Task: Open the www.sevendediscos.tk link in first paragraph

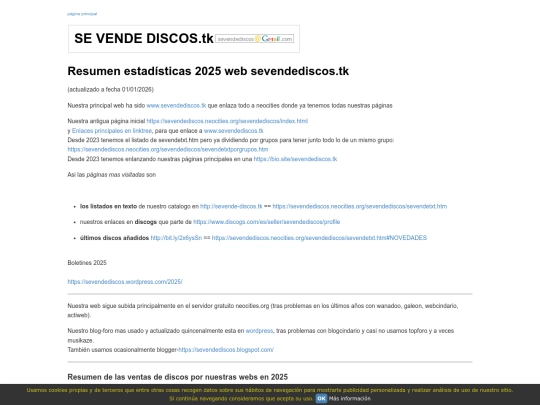Action: click(176, 106)
